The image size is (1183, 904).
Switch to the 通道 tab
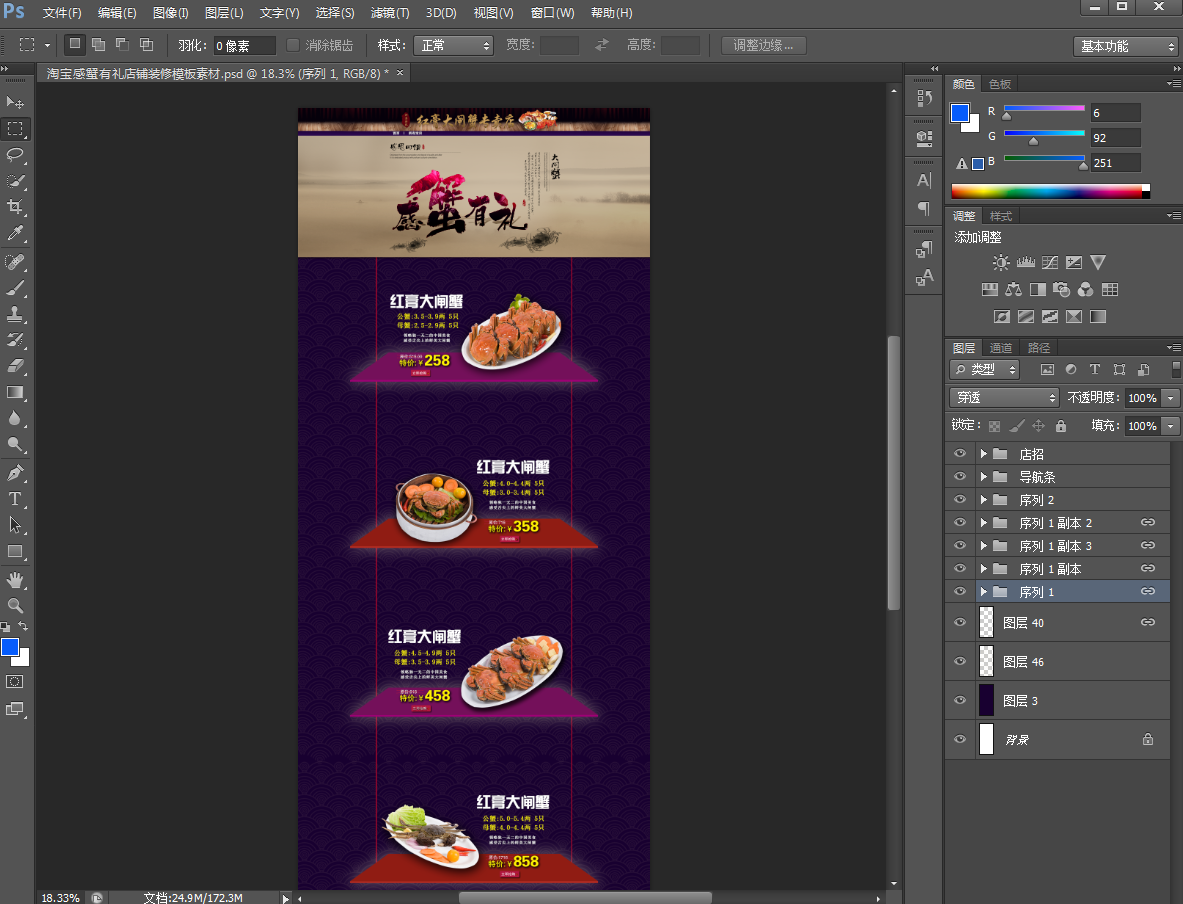coord(1001,348)
